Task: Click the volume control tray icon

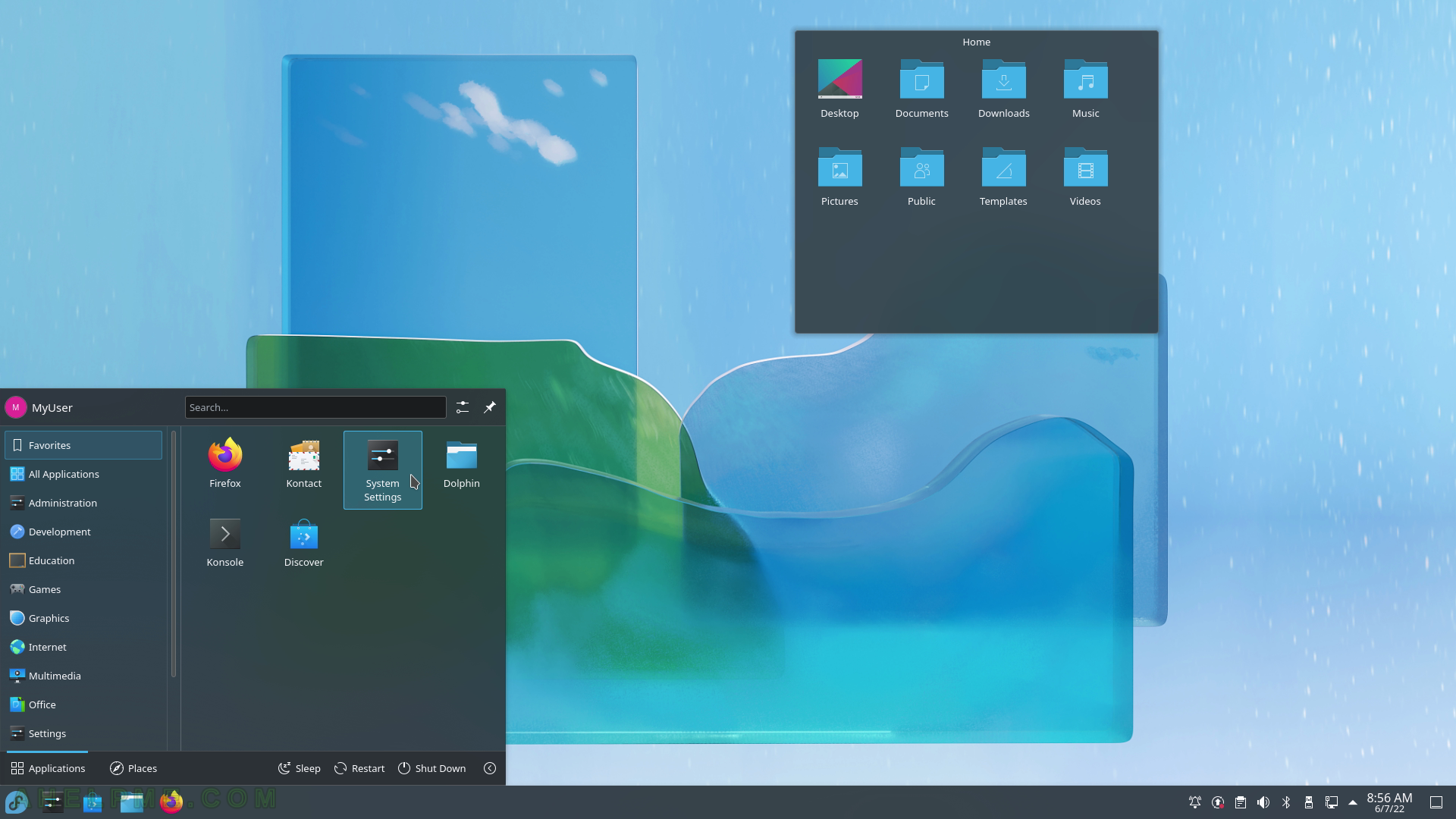Action: coord(1262,802)
